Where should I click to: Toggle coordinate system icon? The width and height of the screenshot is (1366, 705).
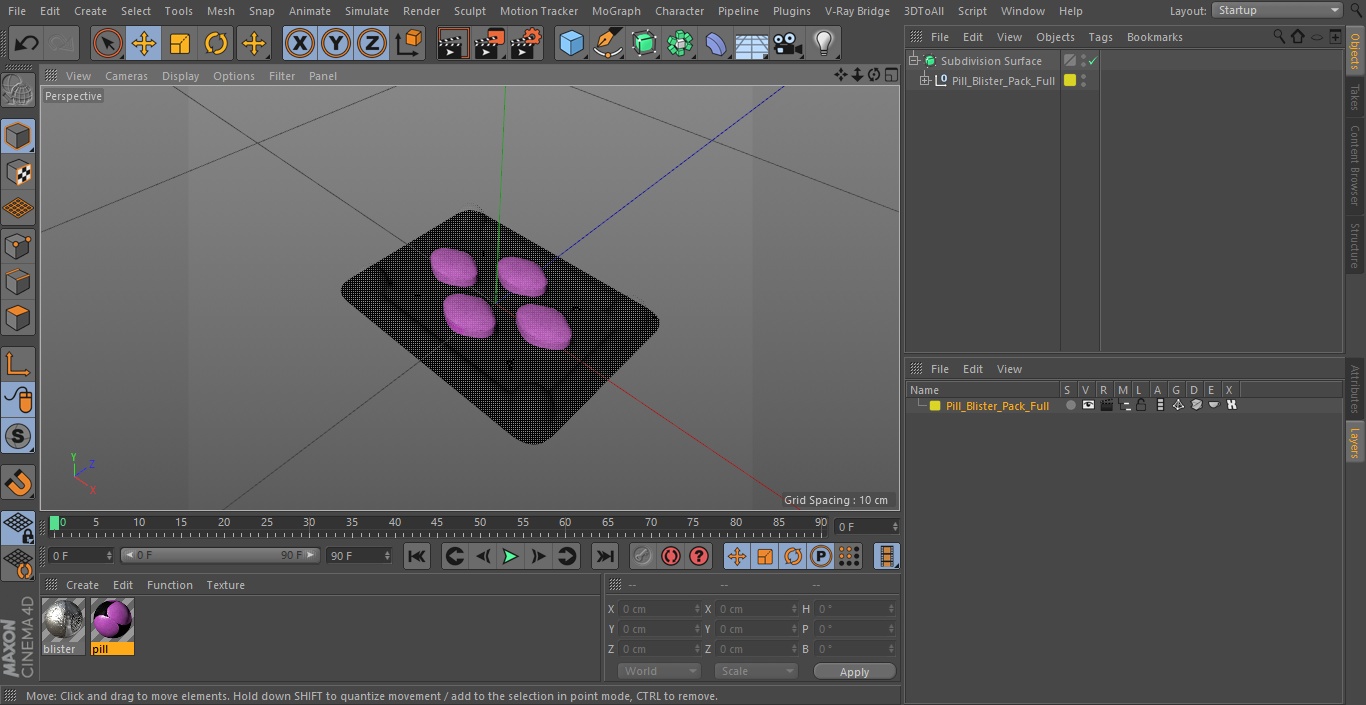tap(409, 43)
